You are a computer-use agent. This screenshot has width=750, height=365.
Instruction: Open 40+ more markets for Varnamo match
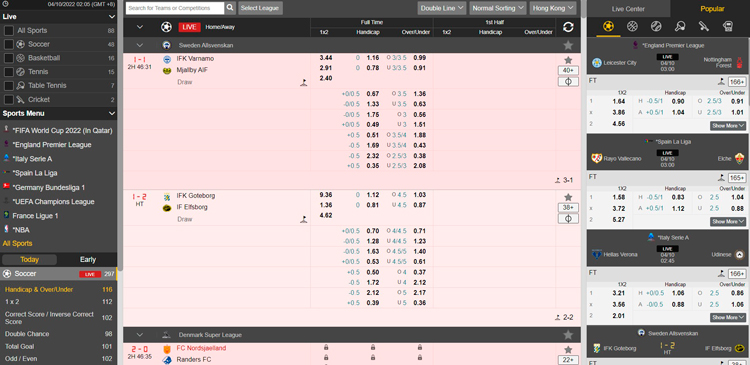(568, 70)
